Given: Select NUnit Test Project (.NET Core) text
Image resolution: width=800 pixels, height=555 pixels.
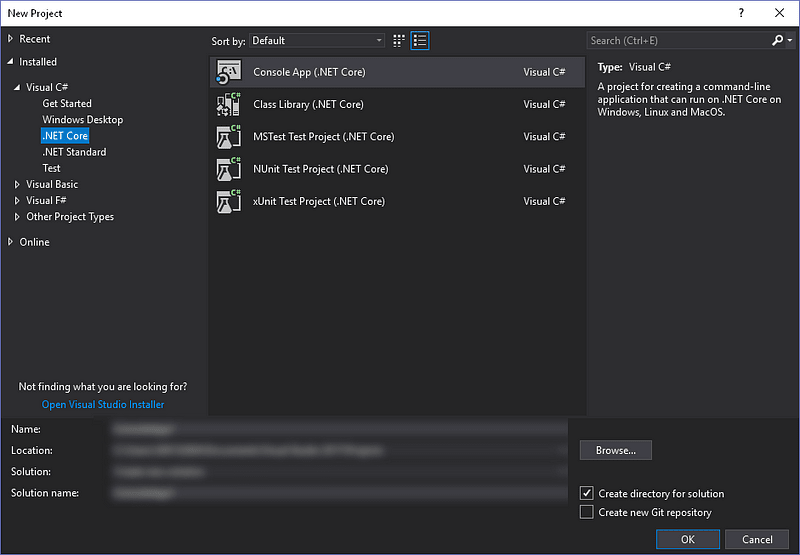Looking at the screenshot, I should pos(321,169).
